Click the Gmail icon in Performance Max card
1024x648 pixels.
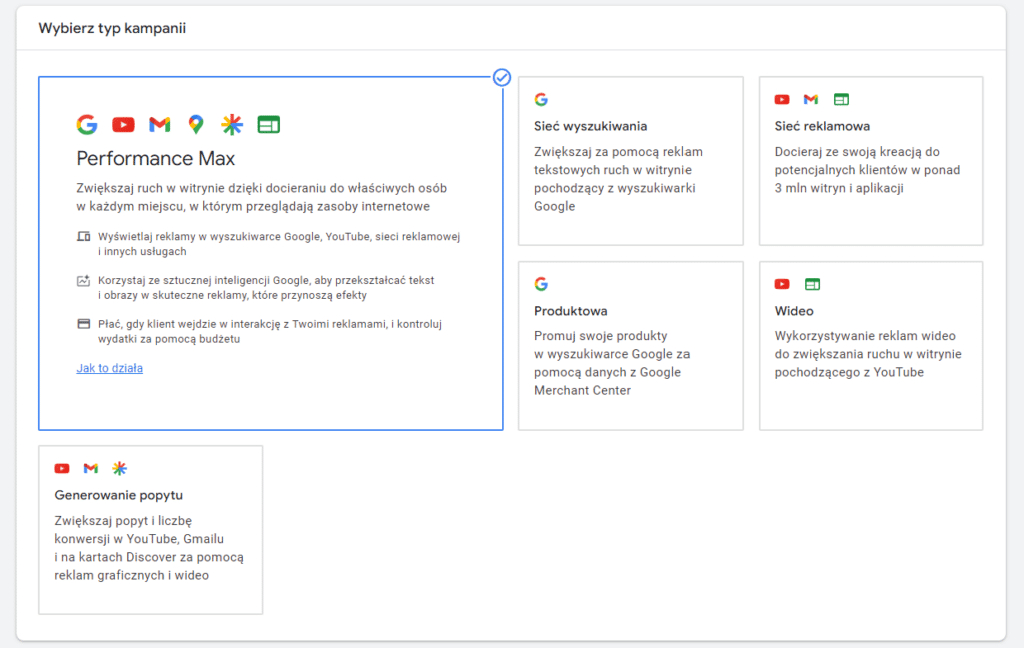click(x=159, y=125)
